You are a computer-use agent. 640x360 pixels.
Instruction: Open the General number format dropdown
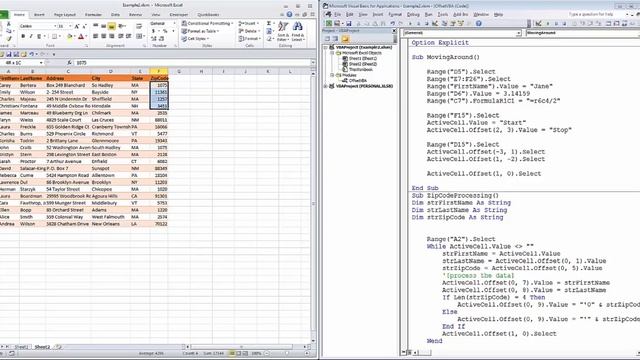pos(173,23)
